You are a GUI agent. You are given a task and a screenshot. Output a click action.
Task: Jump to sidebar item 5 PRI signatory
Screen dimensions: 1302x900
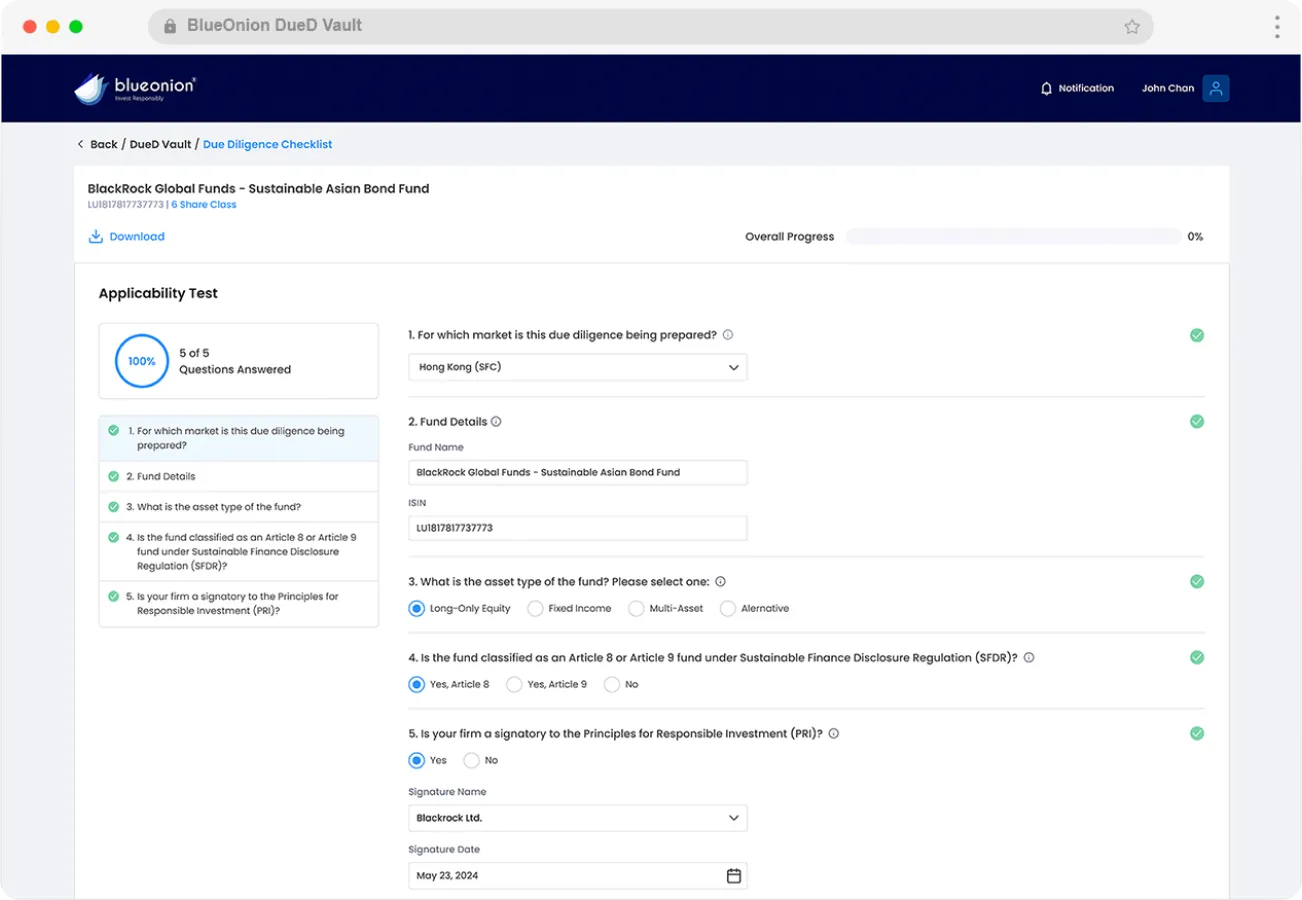point(239,603)
